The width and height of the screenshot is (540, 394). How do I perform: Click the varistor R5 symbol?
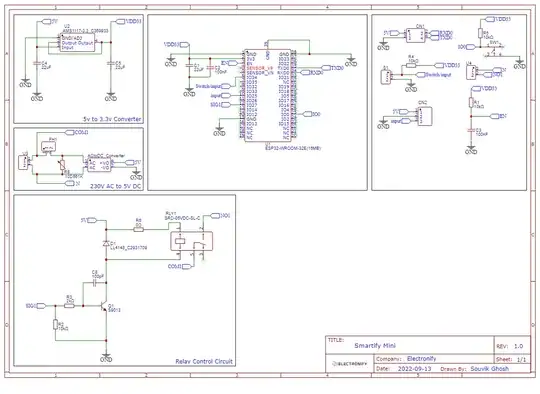coord(62,165)
